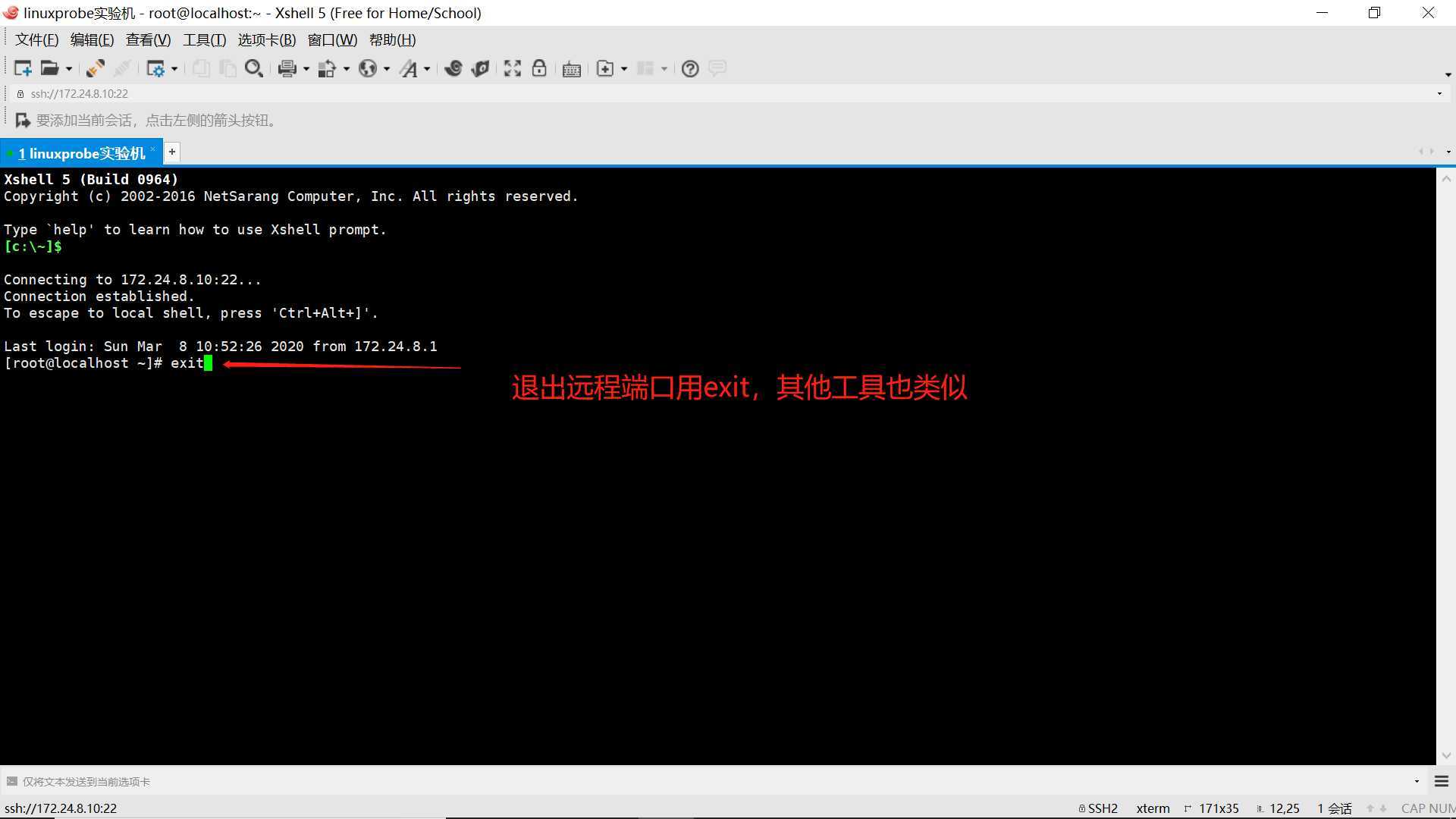Screen dimensions: 1456x819
Task: Open the 帮助(H) menu
Action: pyautogui.click(x=392, y=40)
